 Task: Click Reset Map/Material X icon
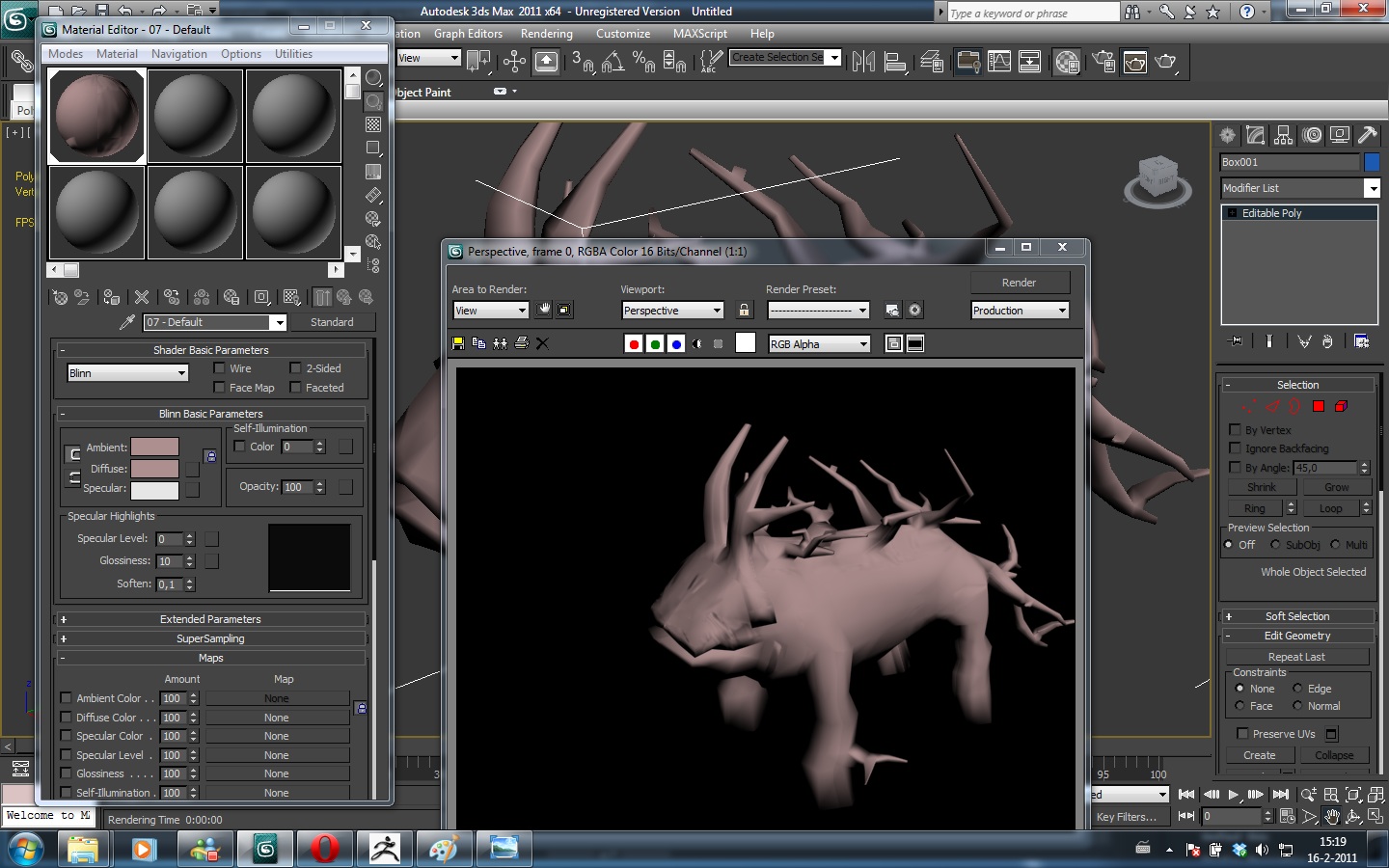pyautogui.click(x=142, y=297)
